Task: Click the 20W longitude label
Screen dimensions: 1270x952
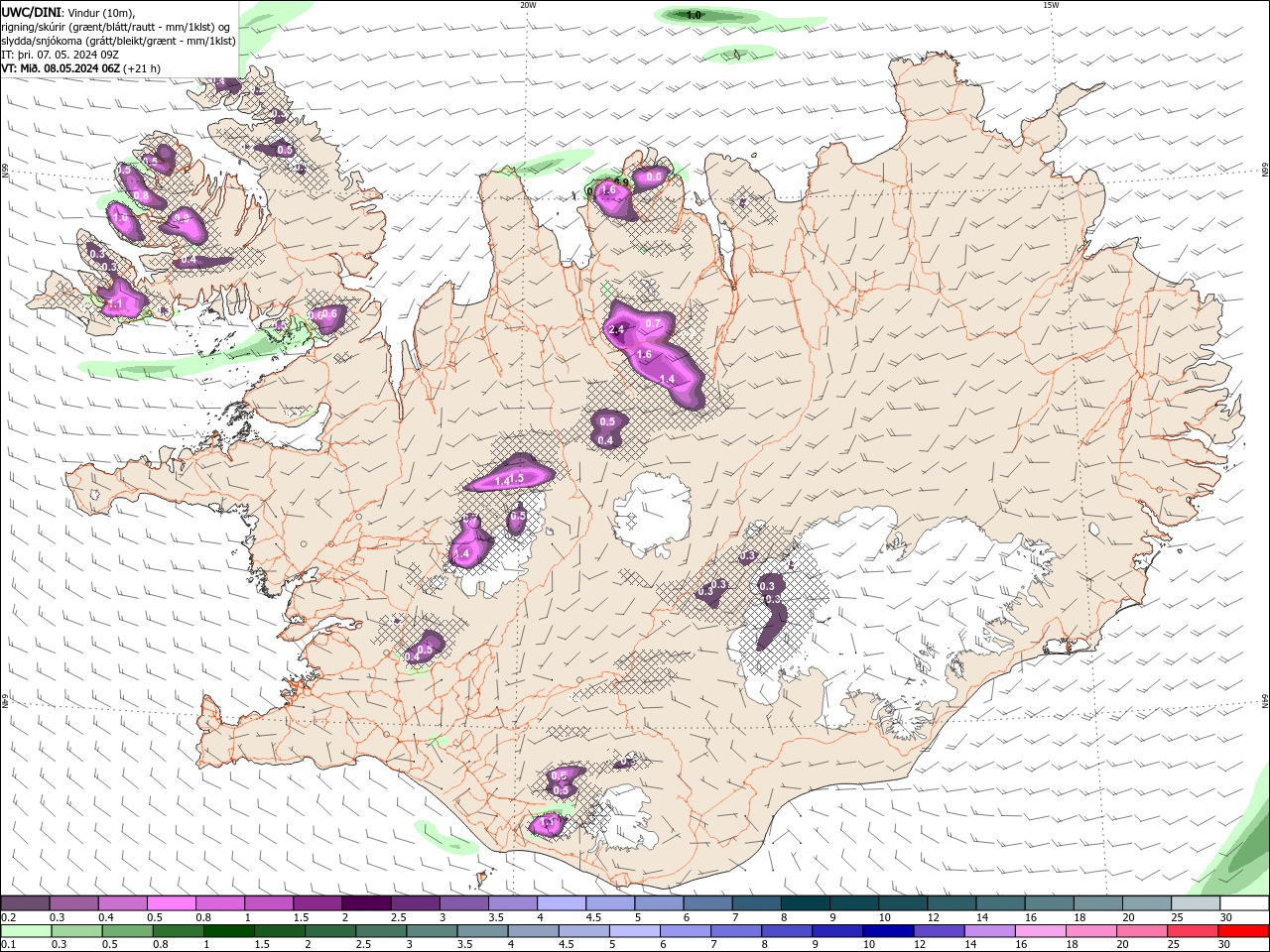Action: coord(528,5)
